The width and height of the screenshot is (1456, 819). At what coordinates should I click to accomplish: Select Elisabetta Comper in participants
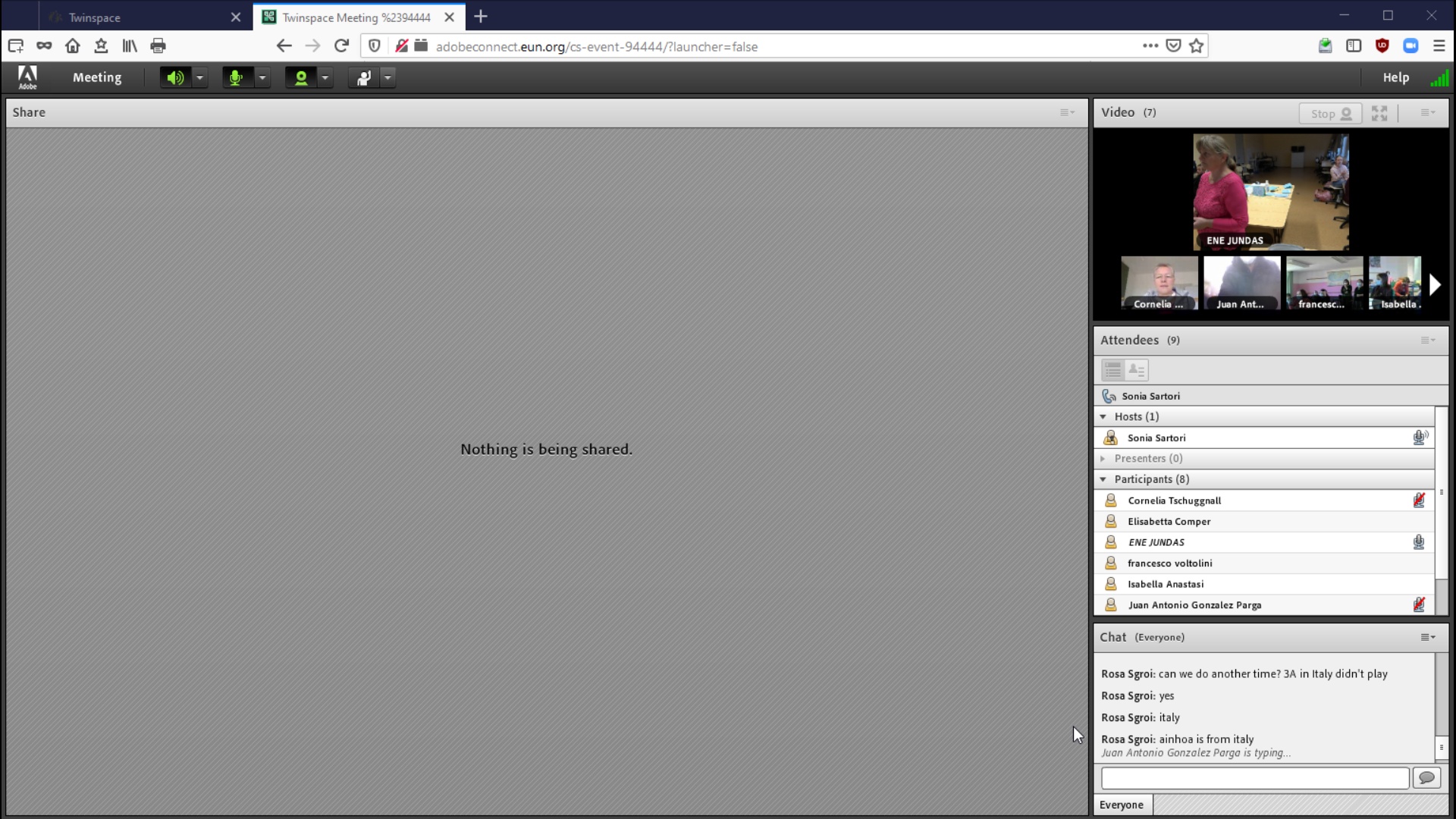coord(1264,522)
